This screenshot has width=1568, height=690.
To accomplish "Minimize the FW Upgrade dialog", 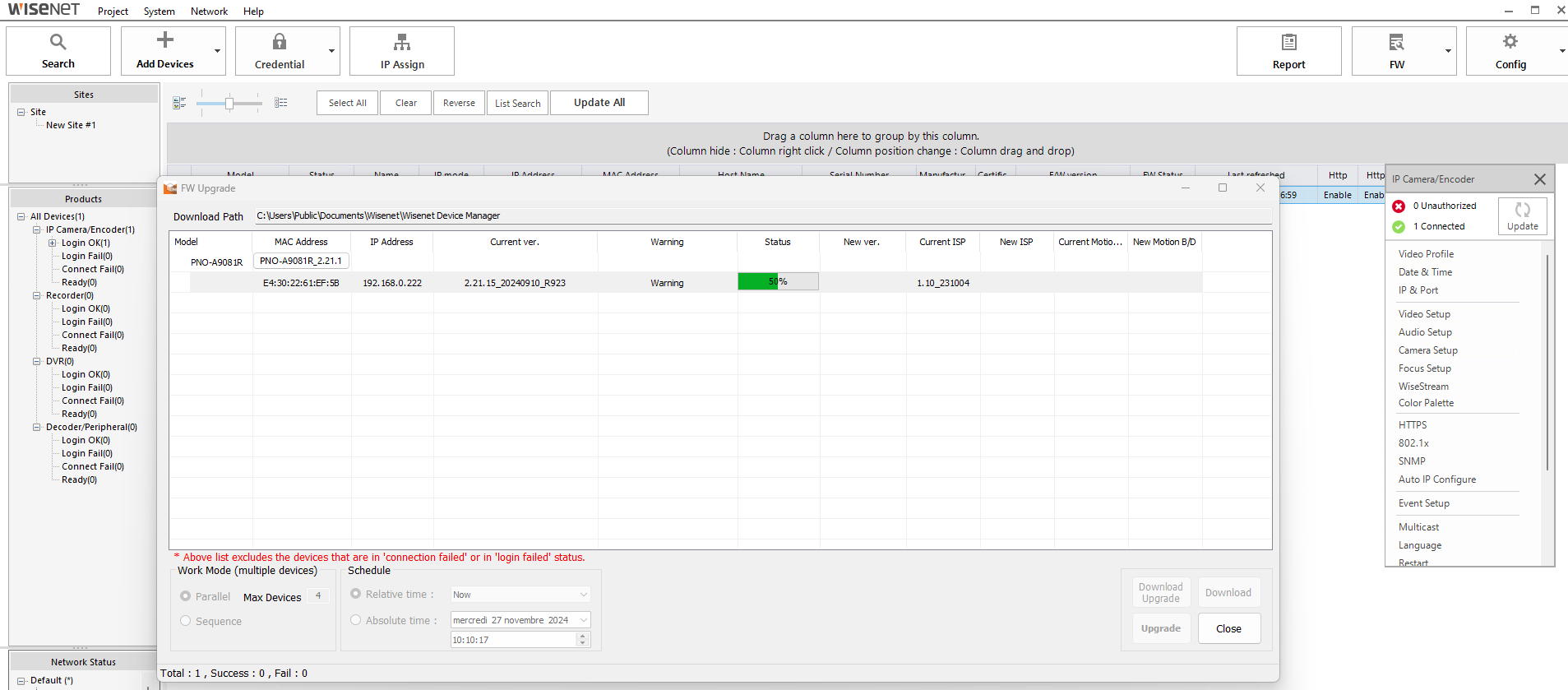I will click(1186, 188).
